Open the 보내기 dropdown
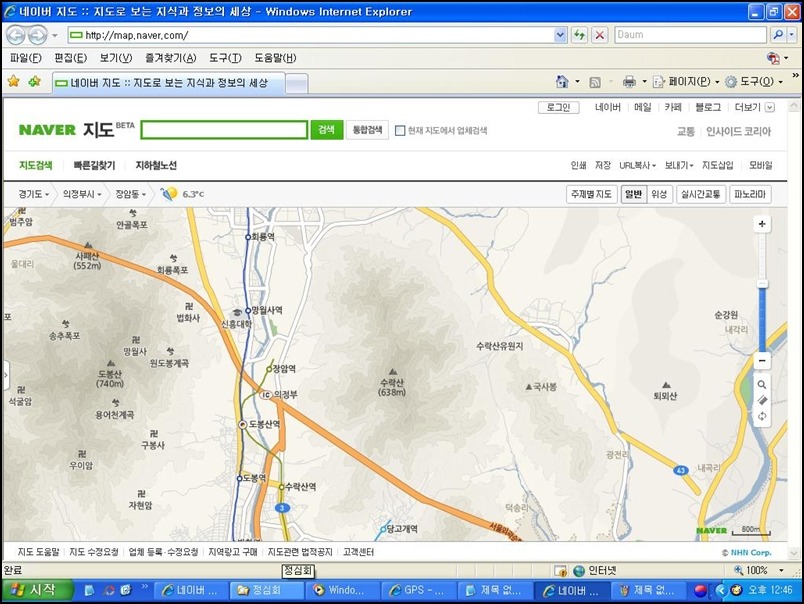The height and width of the screenshot is (604, 804). [x=679, y=165]
